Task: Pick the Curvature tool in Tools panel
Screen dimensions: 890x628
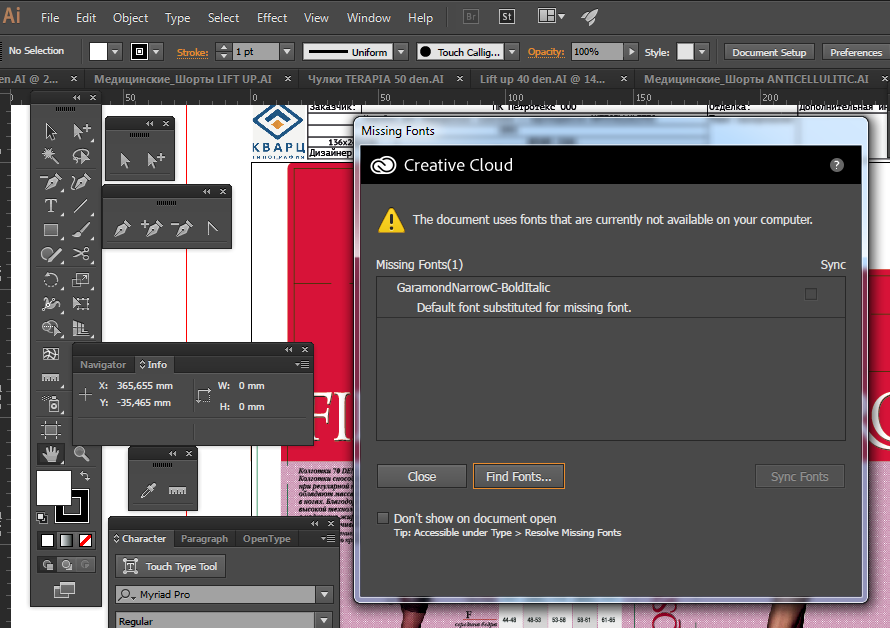Action: [81, 182]
